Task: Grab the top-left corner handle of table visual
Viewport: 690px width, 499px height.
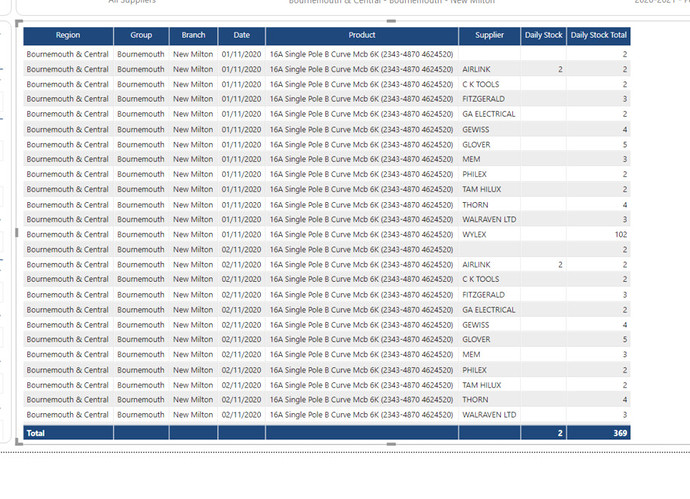Action: (18, 23)
